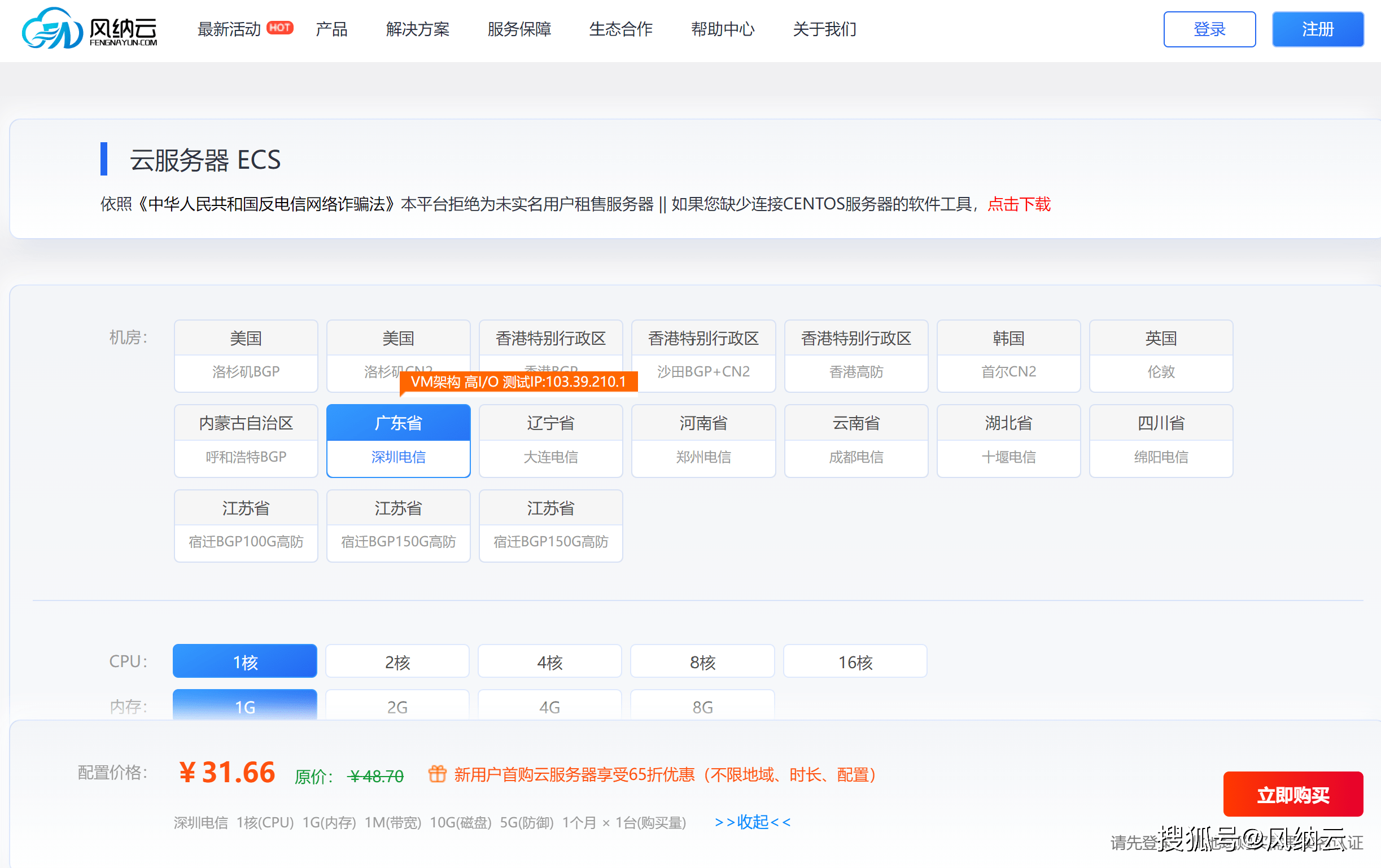
Task: Click the ¥31.66 configuration price
Action: click(227, 772)
